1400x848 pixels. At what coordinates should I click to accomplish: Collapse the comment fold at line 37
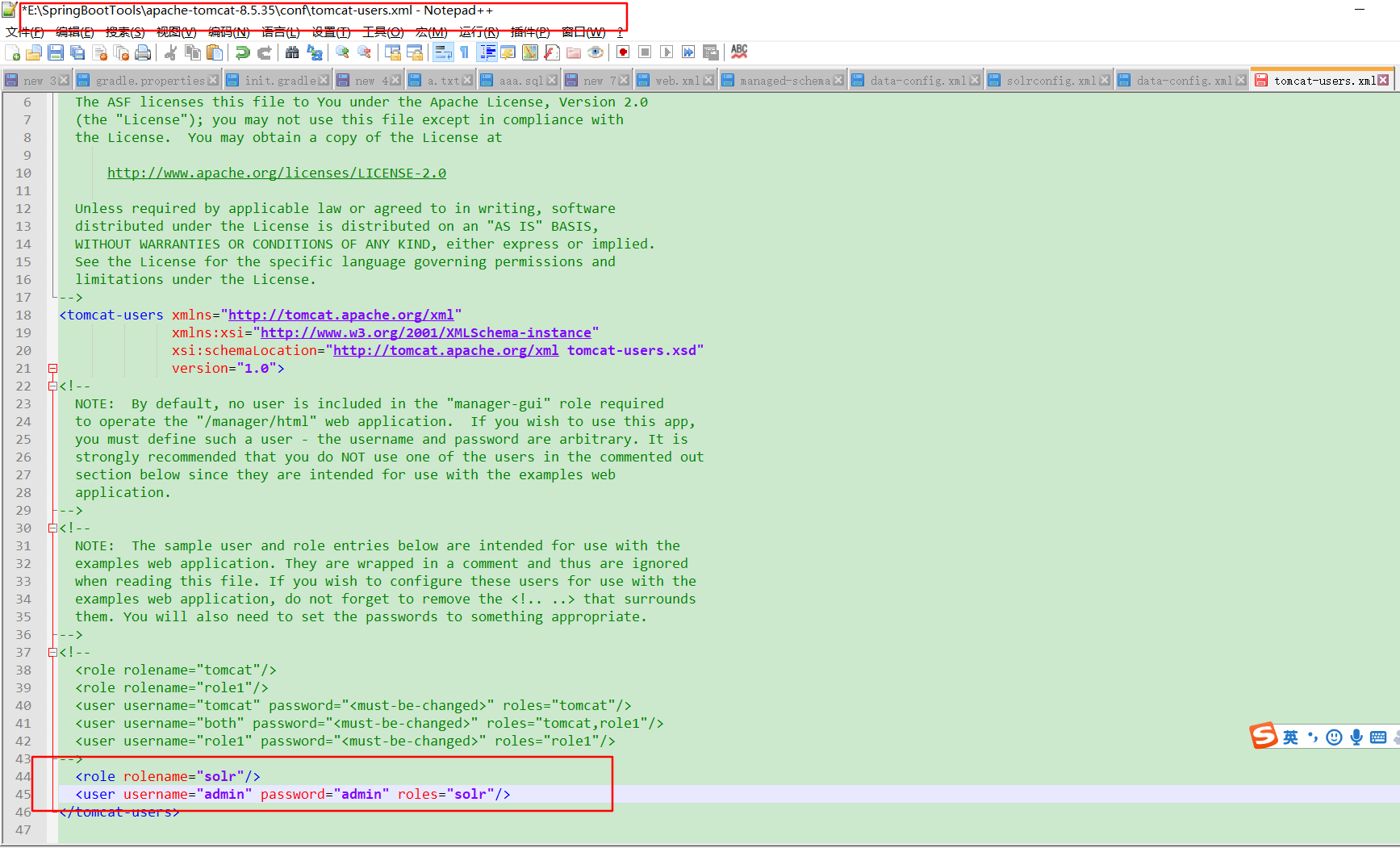(52, 652)
